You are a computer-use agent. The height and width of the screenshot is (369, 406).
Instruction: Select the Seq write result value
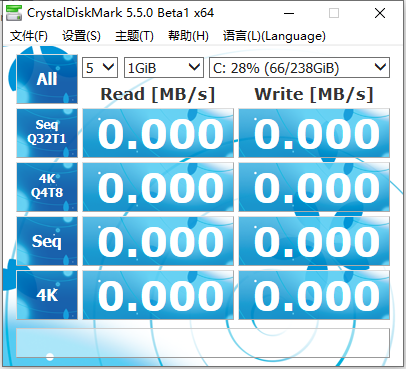click(314, 241)
